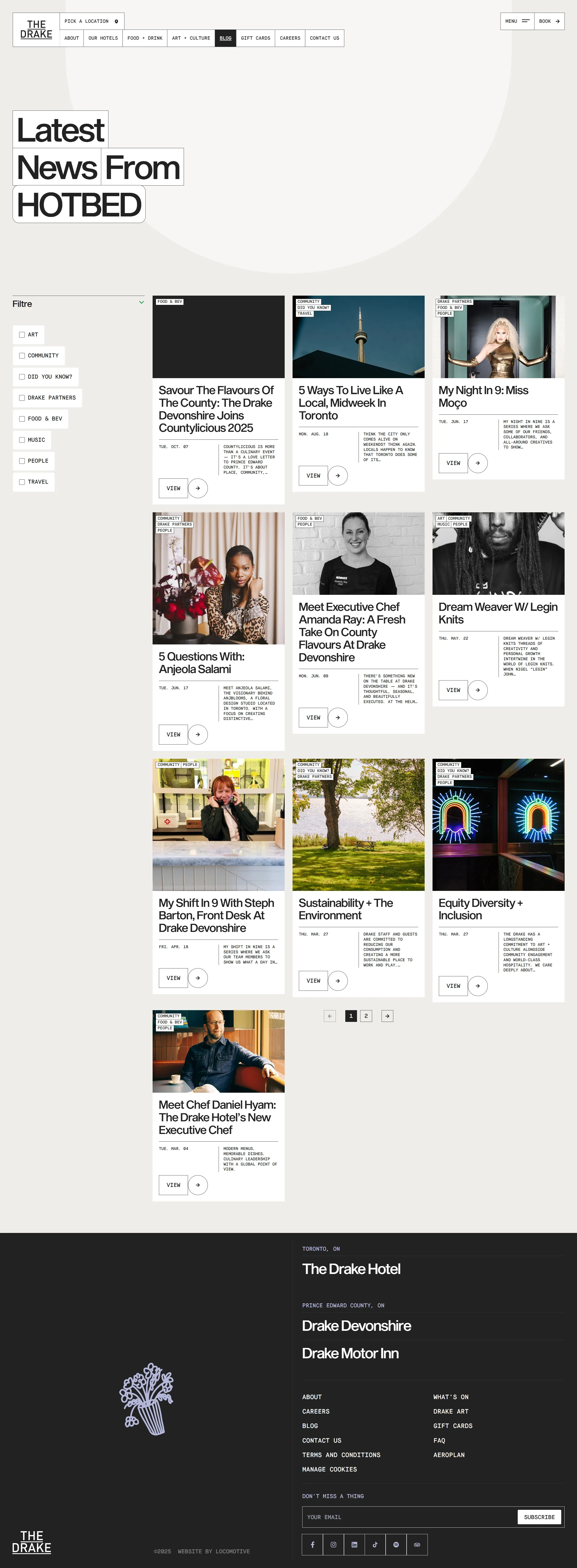Enable the Art filter checkbox
This screenshot has height=1568, width=577.
point(22,335)
